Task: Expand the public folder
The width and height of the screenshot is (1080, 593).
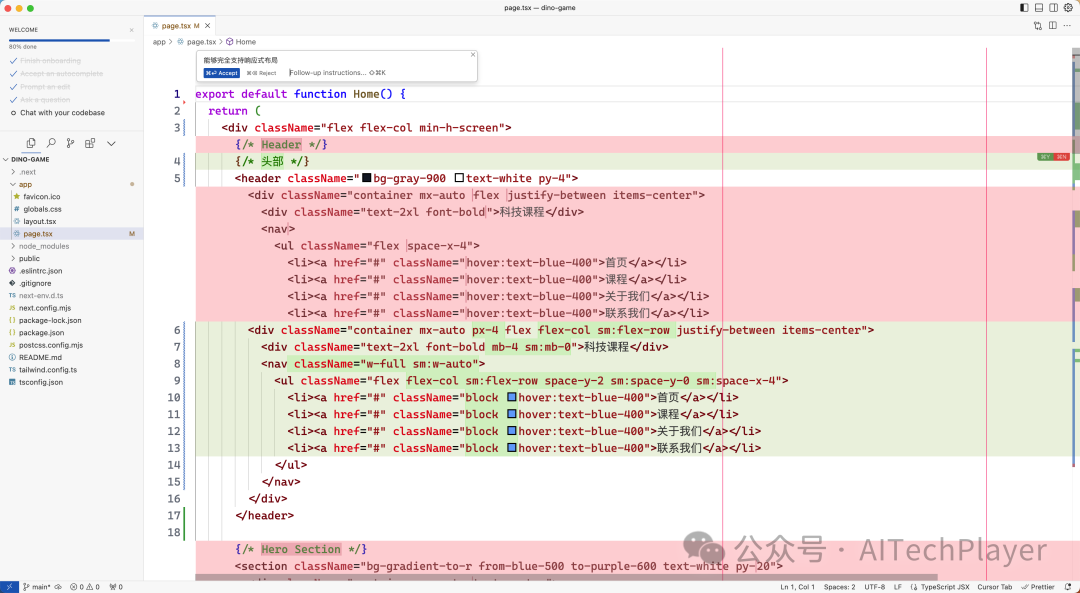Action: coord(29,258)
